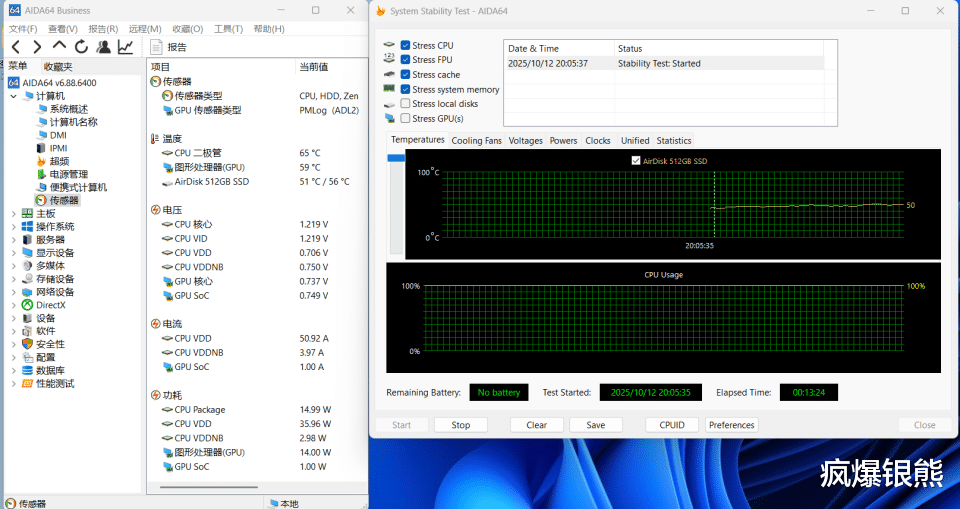Open the 工具(T) menu

tap(228, 29)
